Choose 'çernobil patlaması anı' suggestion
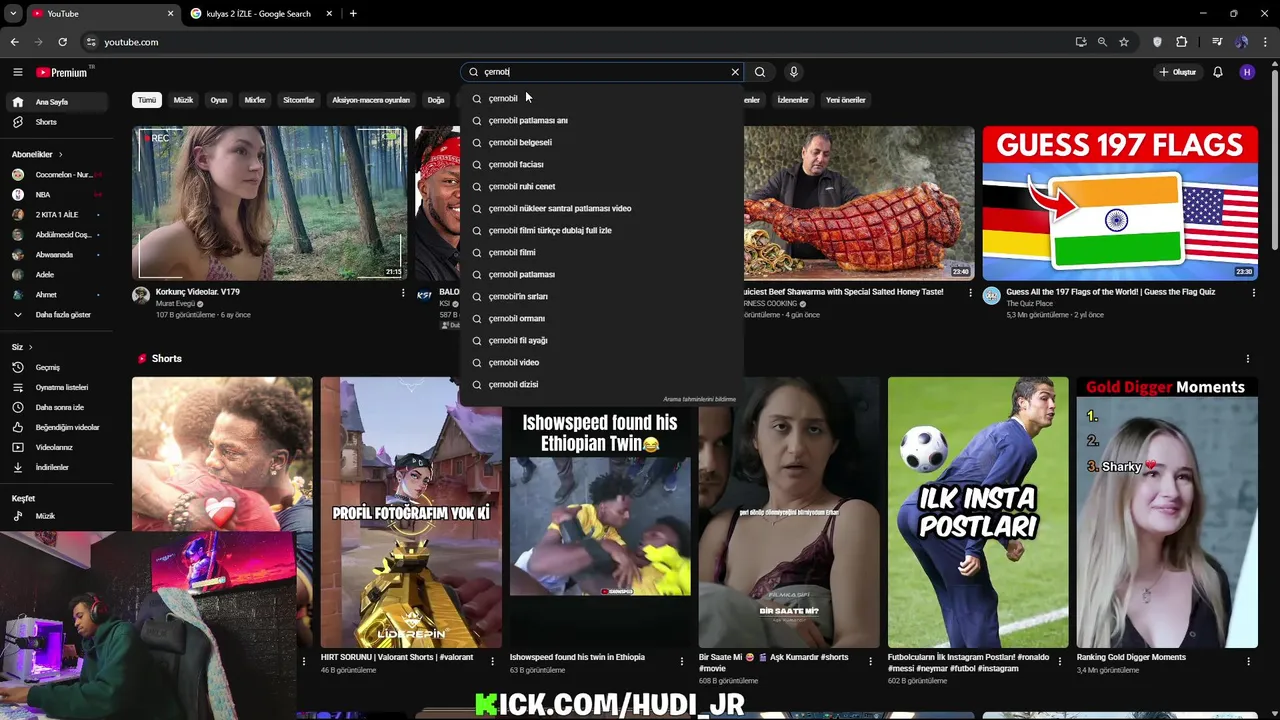The width and height of the screenshot is (1280, 720). click(x=602, y=120)
